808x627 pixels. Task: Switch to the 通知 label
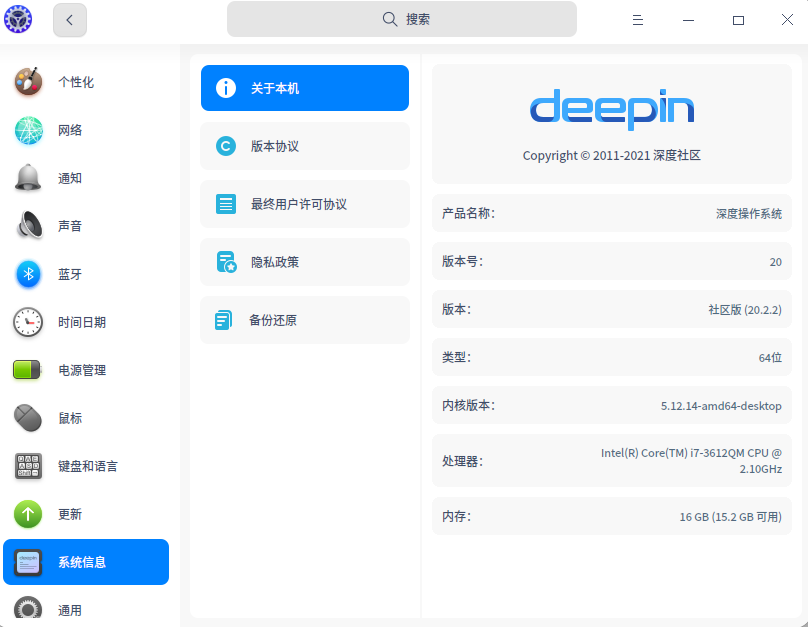pyautogui.click(x=70, y=178)
